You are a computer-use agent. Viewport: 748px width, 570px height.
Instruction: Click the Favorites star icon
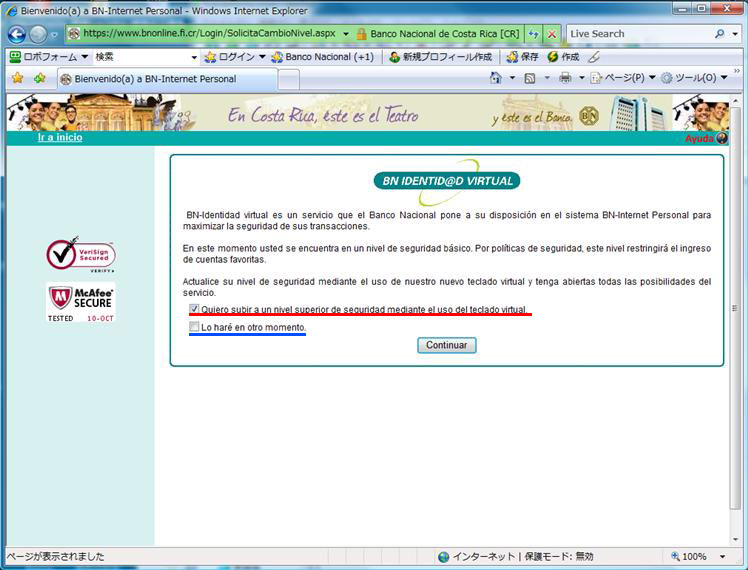pos(18,78)
